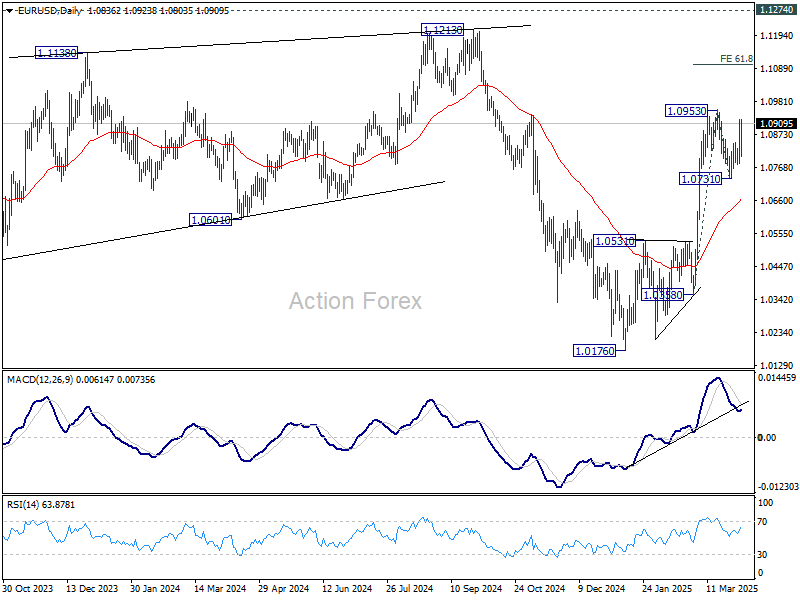Click the 1.12130 peak price label
The width and height of the screenshot is (800, 600).
point(442,30)
